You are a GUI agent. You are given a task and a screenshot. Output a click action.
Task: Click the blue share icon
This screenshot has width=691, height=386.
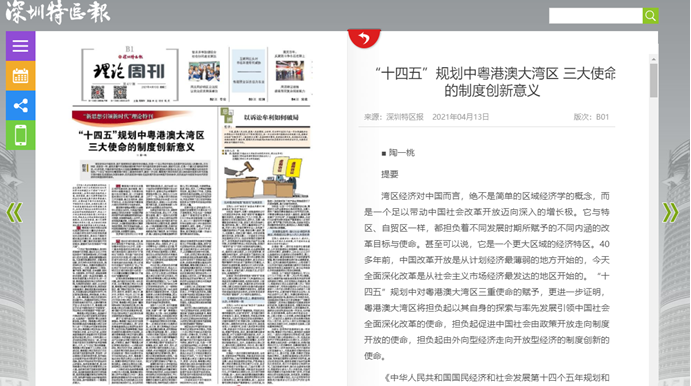(20, 105)
